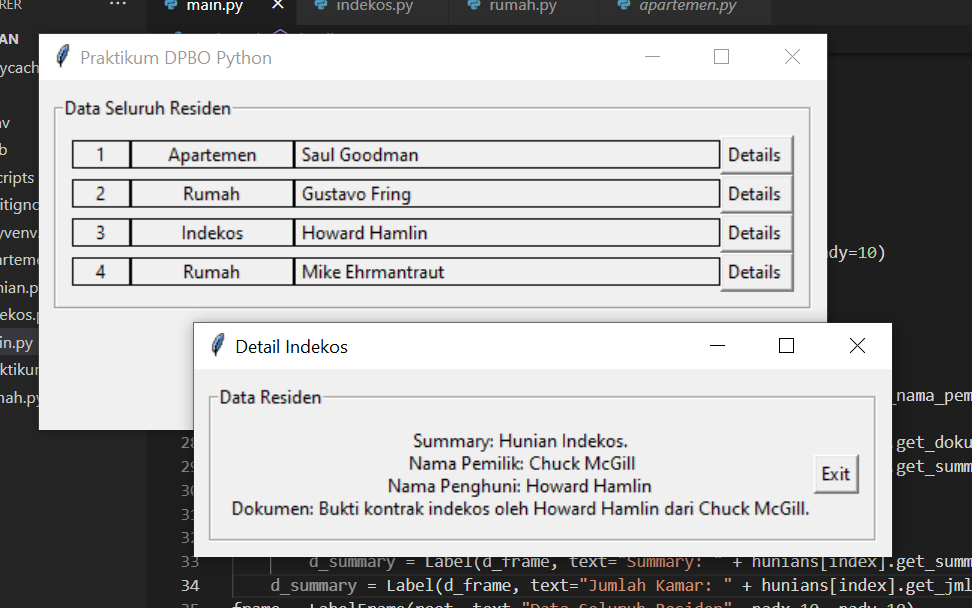Click the Python feather icon on Praktikum DPBO Python titlebar

click(62, 57)
